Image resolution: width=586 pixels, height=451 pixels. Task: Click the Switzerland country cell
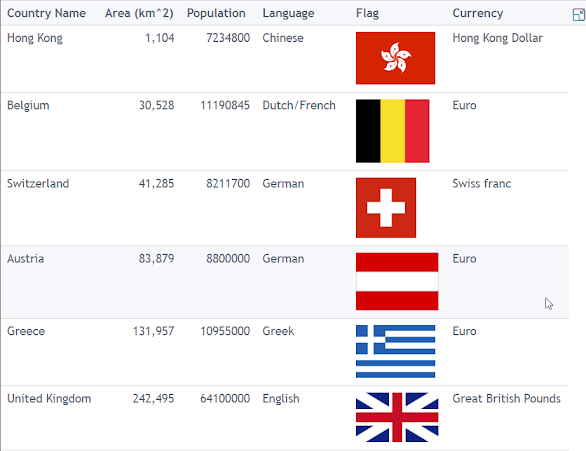38,183
